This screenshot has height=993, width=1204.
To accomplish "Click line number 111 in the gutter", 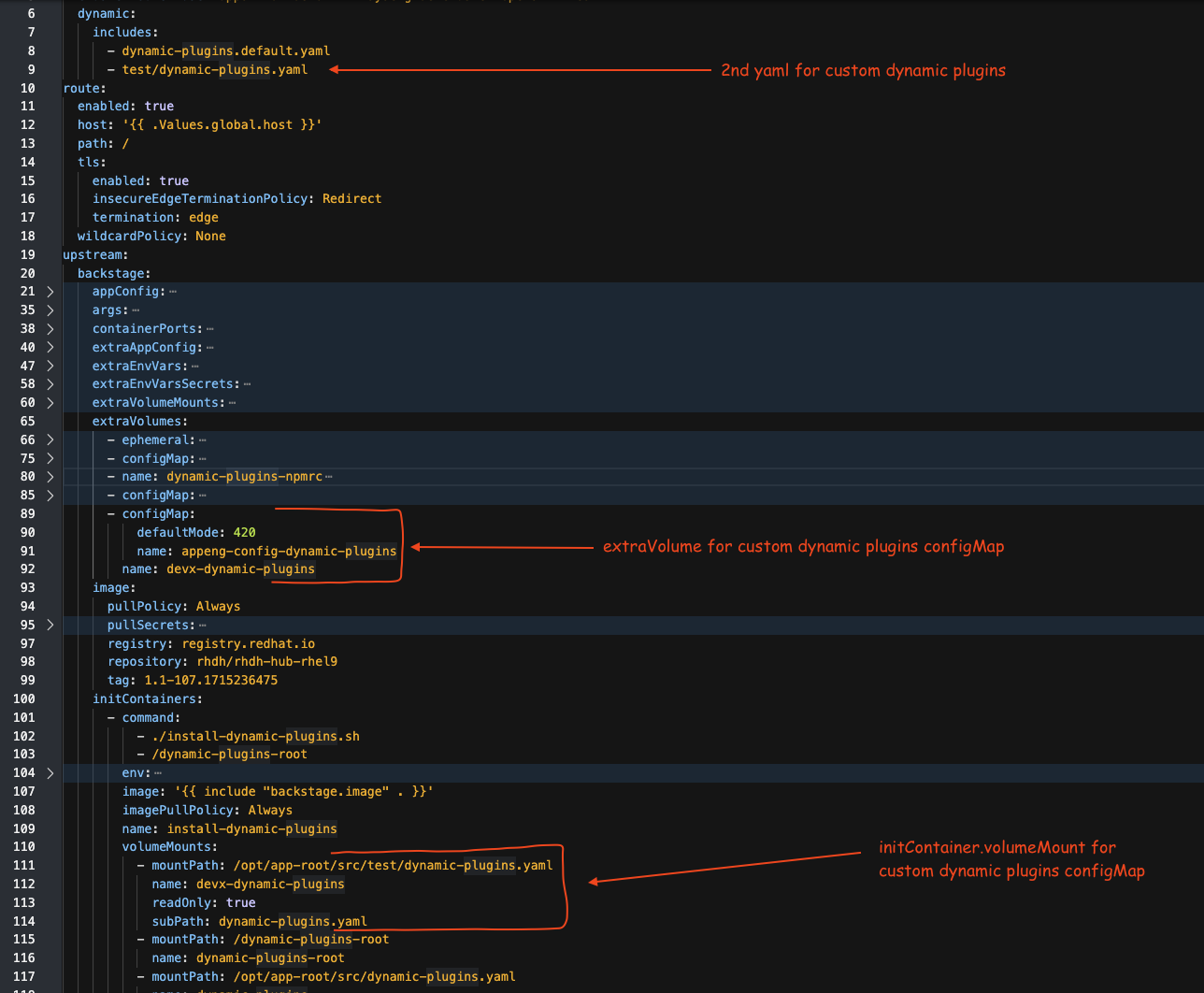I will point(24,865).
